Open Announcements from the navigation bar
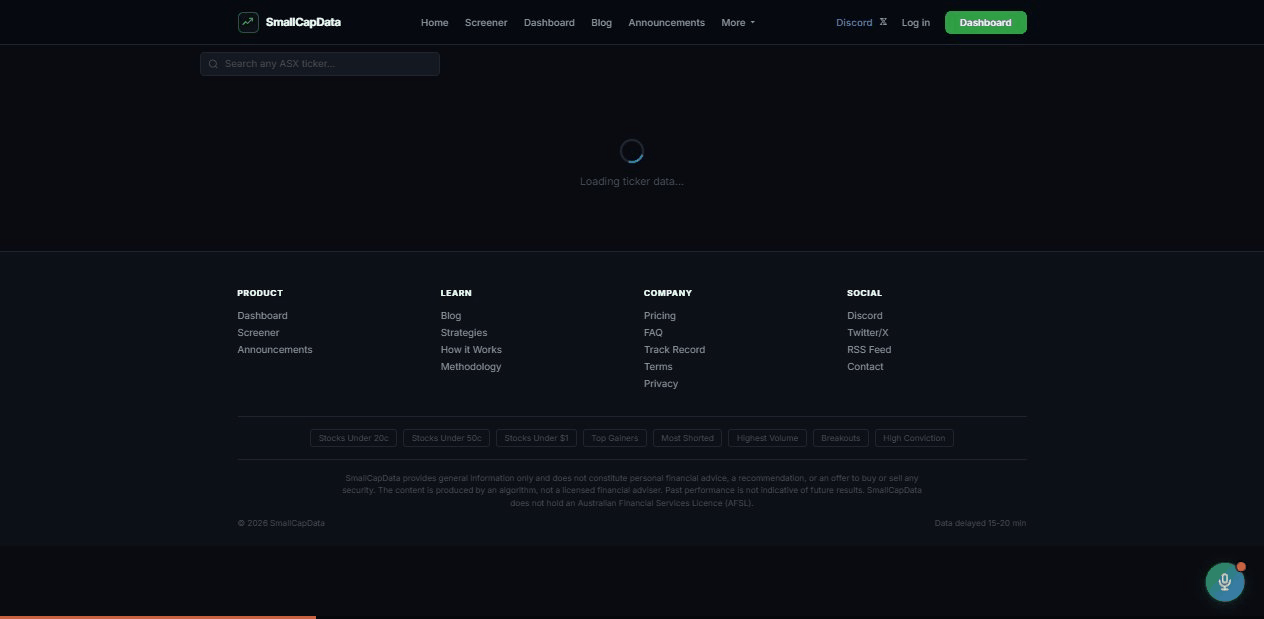Image resolution: width=1264 pixels, height=619 pixels. coord(666,22)
